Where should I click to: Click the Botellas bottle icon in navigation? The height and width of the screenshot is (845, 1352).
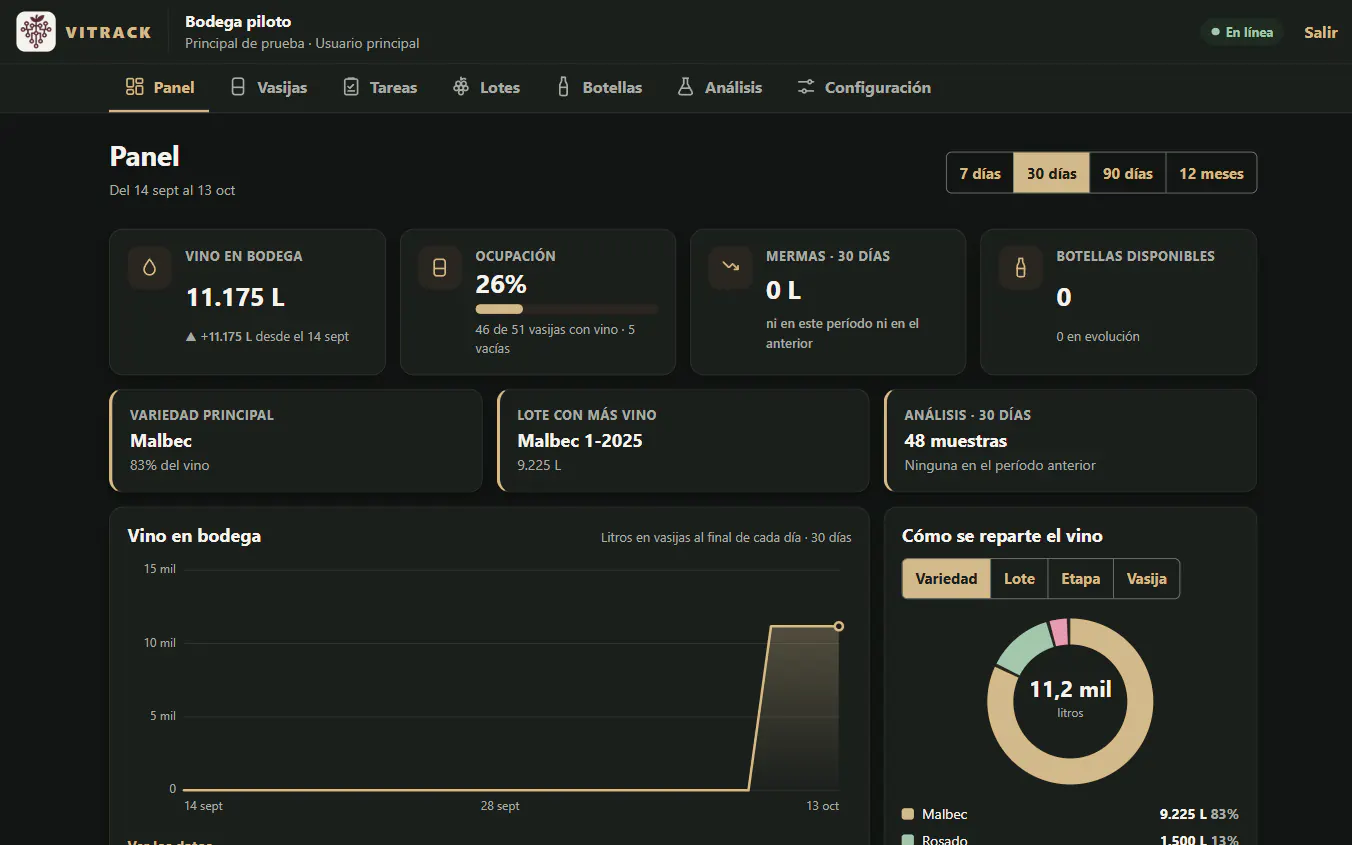[564, 87]
